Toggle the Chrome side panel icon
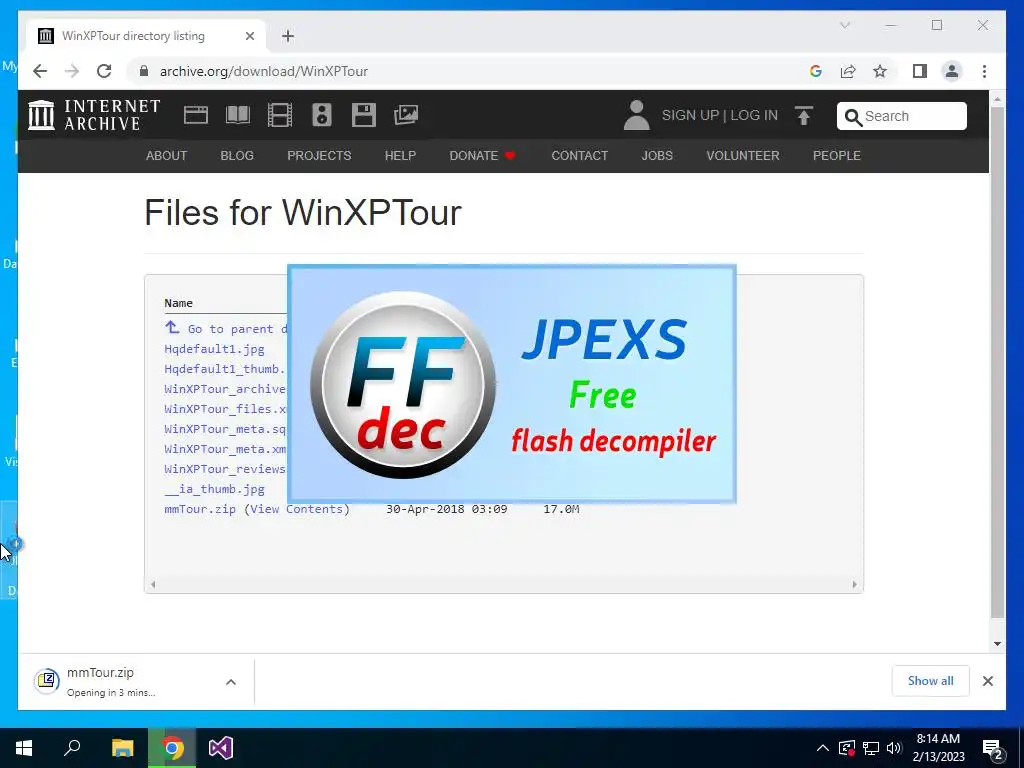The image size is (1024, 768). click(x=920, y=71)
